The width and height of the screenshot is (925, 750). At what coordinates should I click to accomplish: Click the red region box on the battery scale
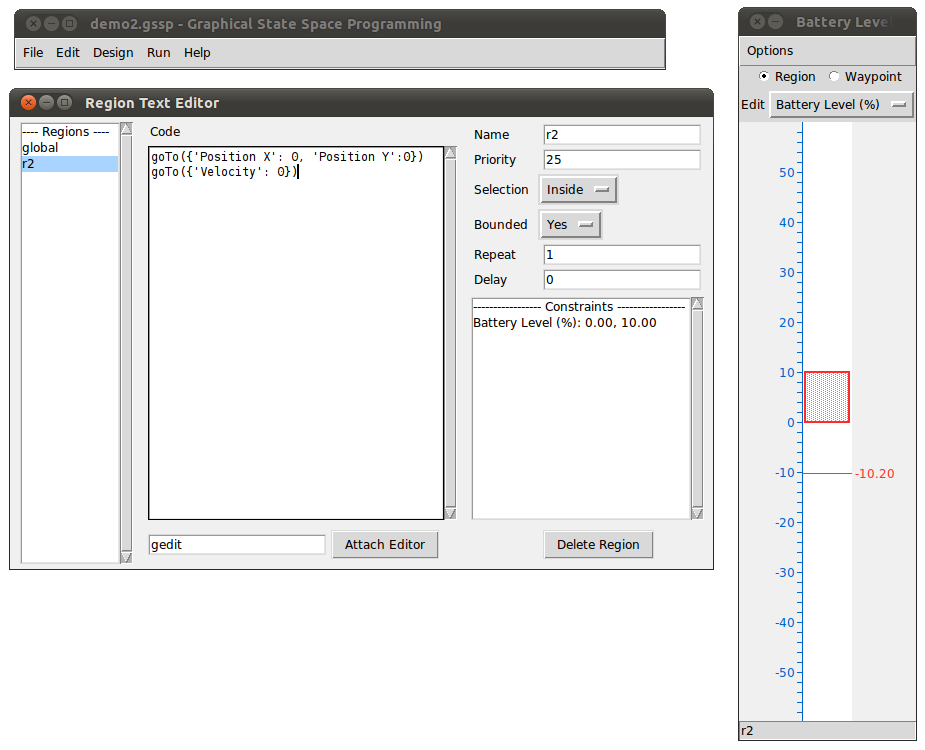[826, 396]
